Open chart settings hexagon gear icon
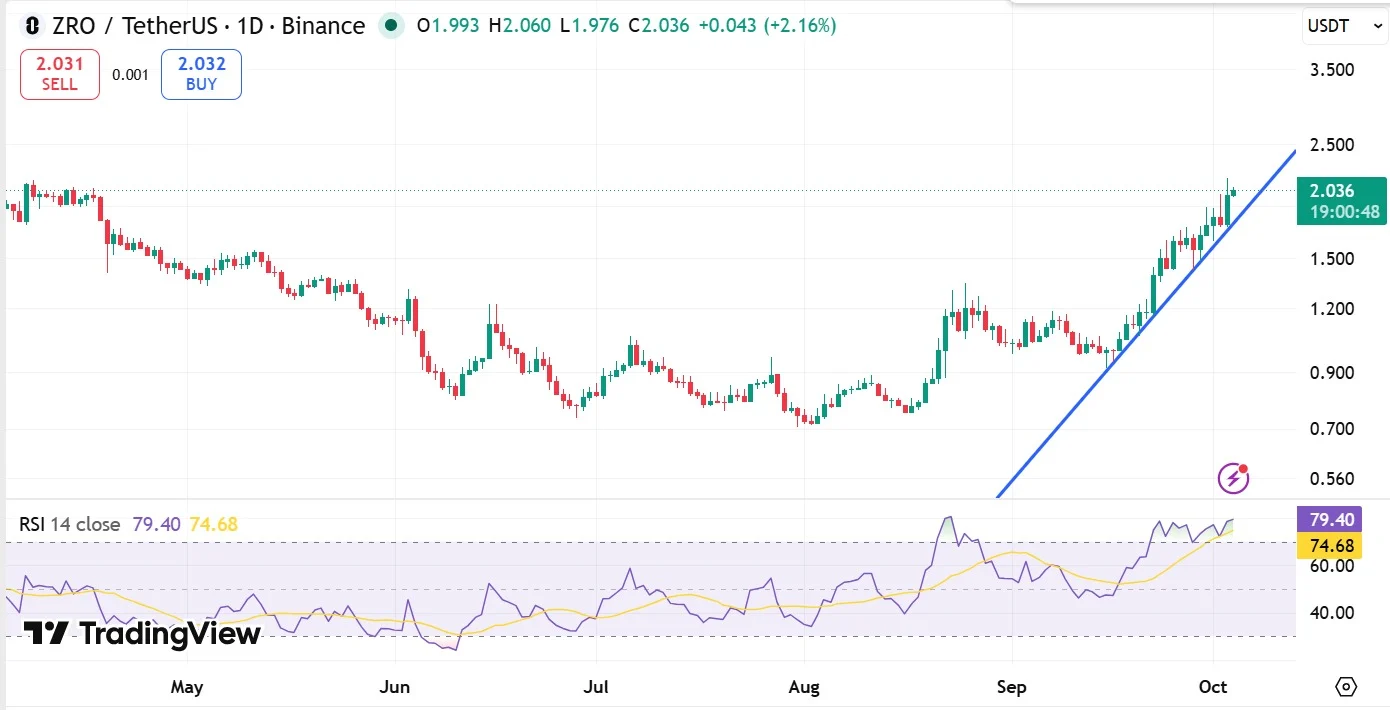Image resolution: width=1390 pixels, height=710 pixels. 1346,687
